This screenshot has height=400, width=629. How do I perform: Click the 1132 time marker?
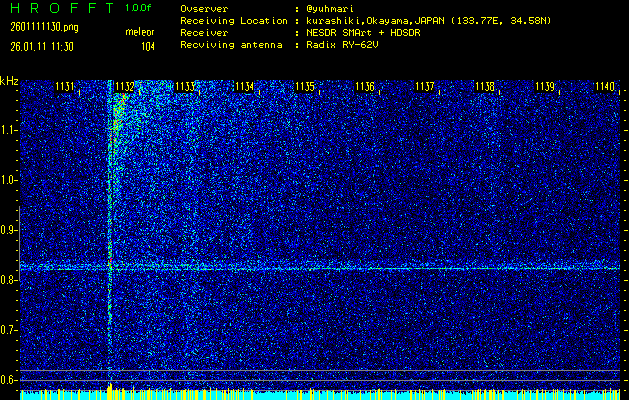tap(124, 87)
